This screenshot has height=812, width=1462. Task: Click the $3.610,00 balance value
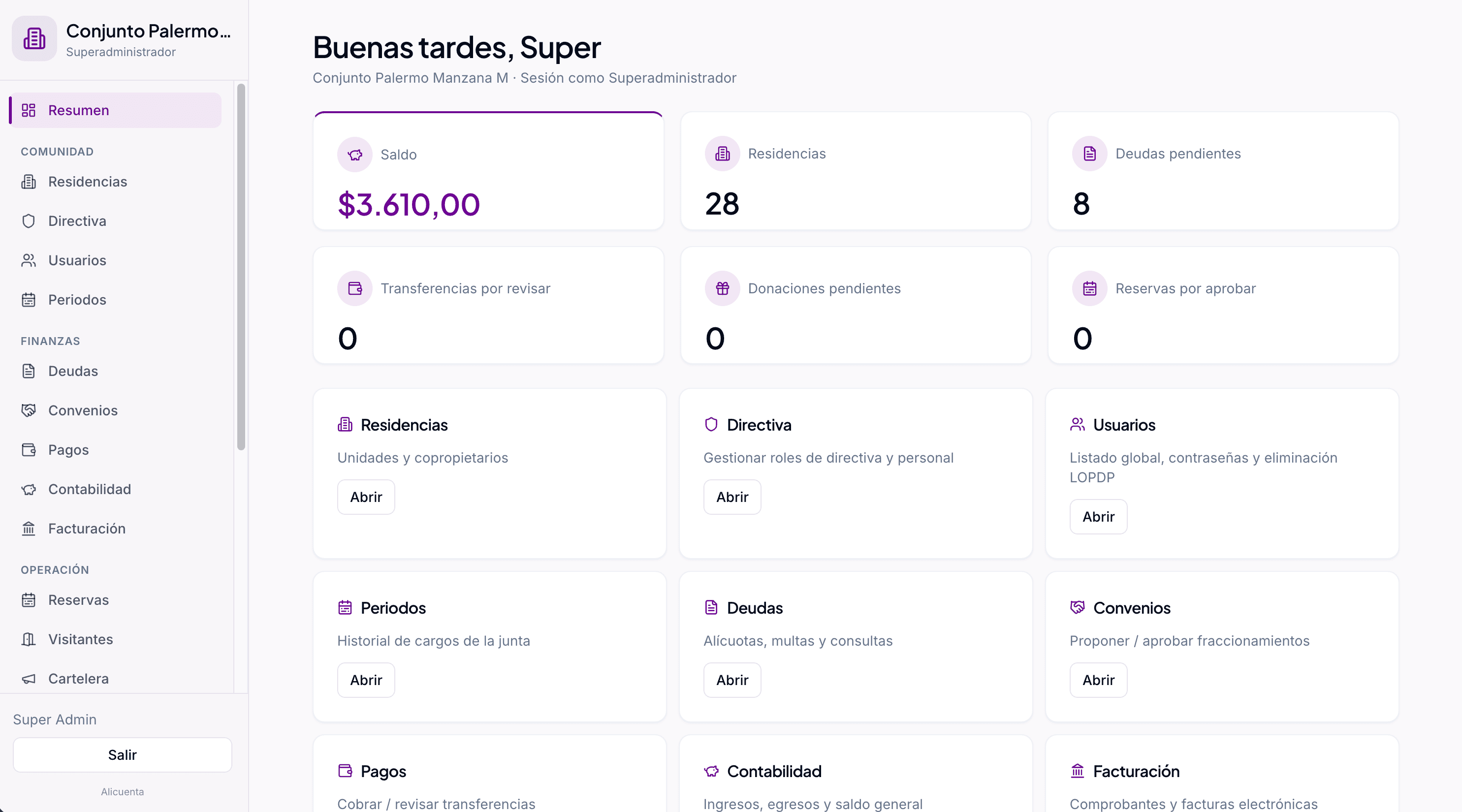click(x=409, y=204)
